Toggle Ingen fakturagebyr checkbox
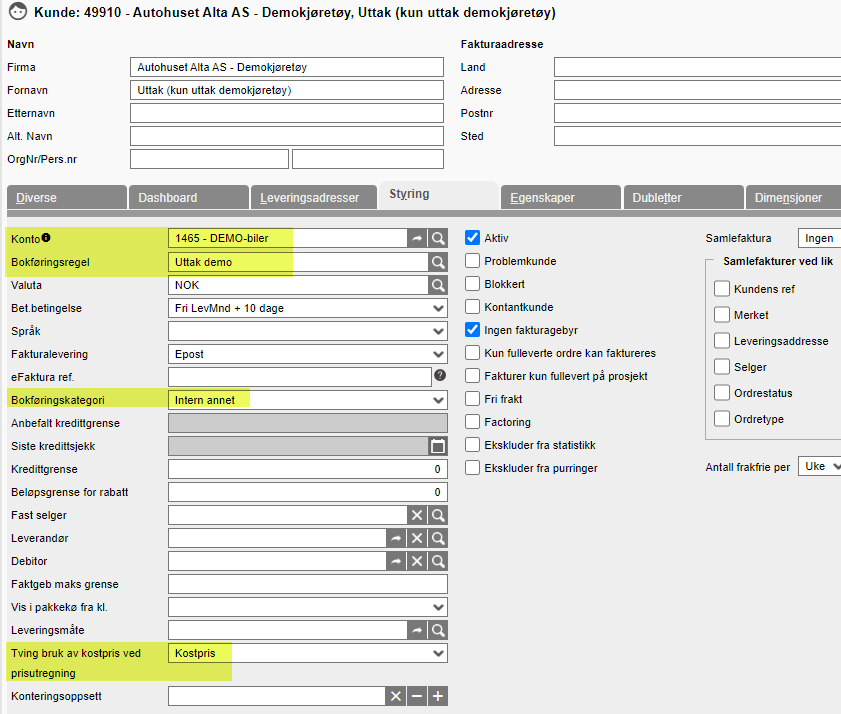Image resolution: width=841 pixels, height=714 pixels. click(x=472, y=330)
